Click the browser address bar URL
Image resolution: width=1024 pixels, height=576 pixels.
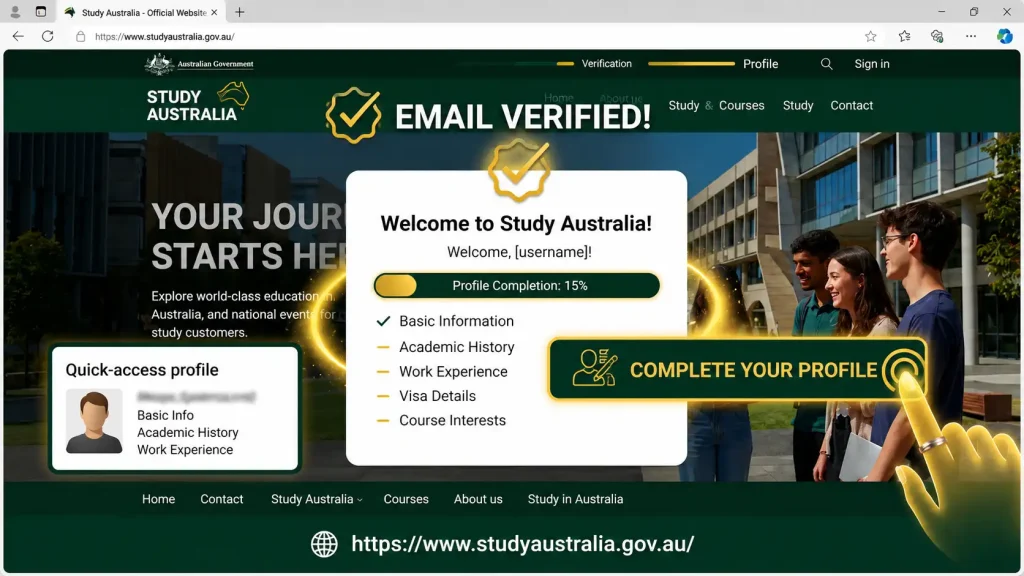(x=165, y=37)
